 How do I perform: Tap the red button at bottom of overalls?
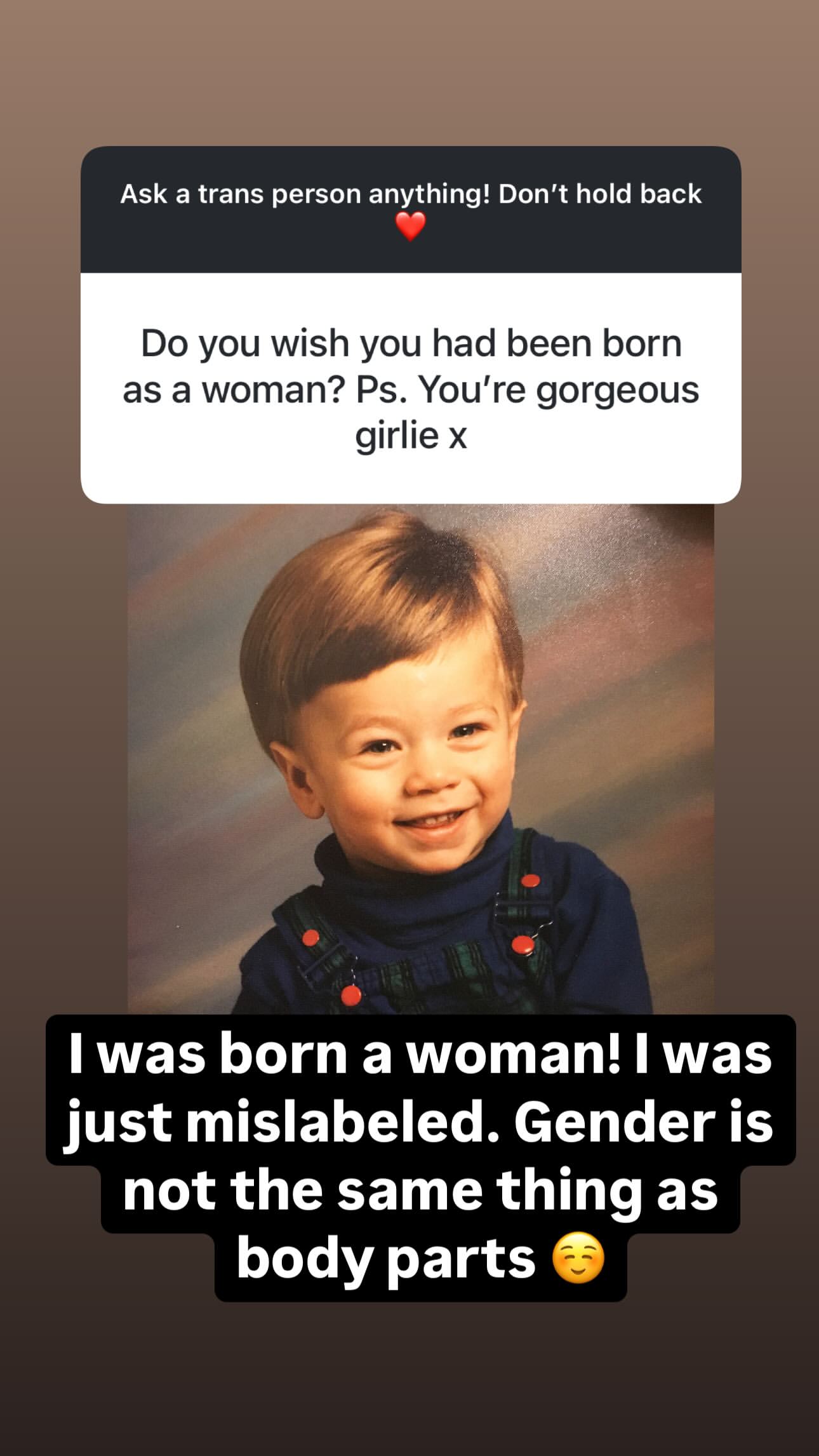pos(350,995)
